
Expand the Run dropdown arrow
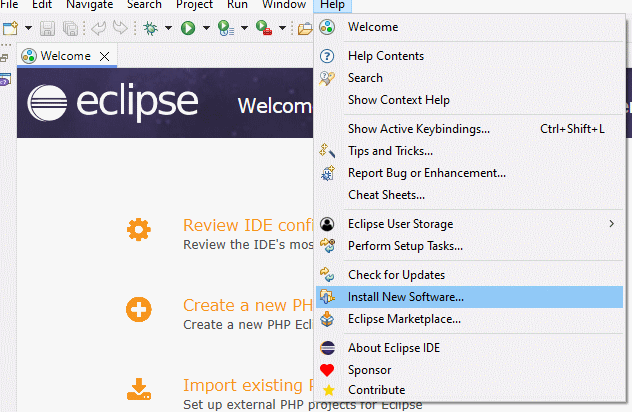click(206, 28)
